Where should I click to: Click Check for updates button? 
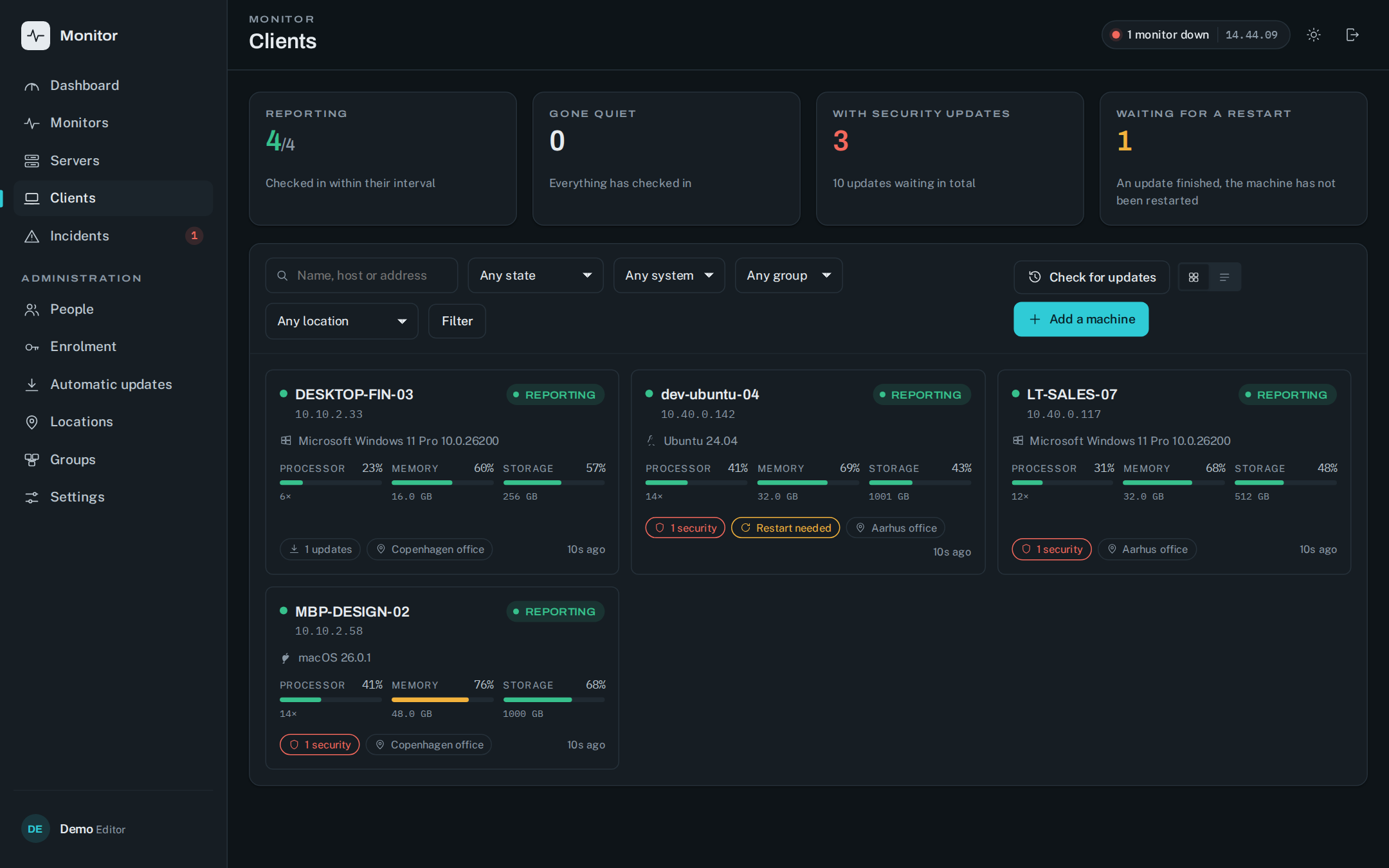point(1091,277)
